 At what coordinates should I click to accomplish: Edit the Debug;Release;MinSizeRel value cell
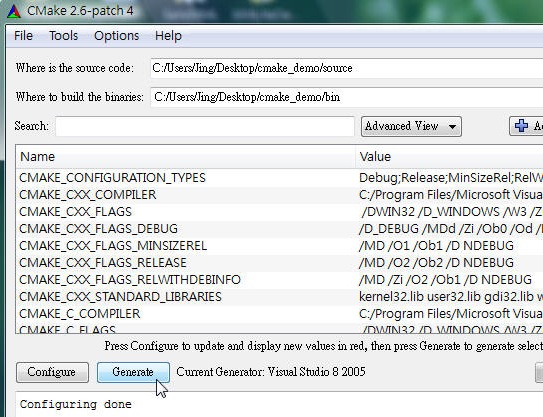click(449, 178)
